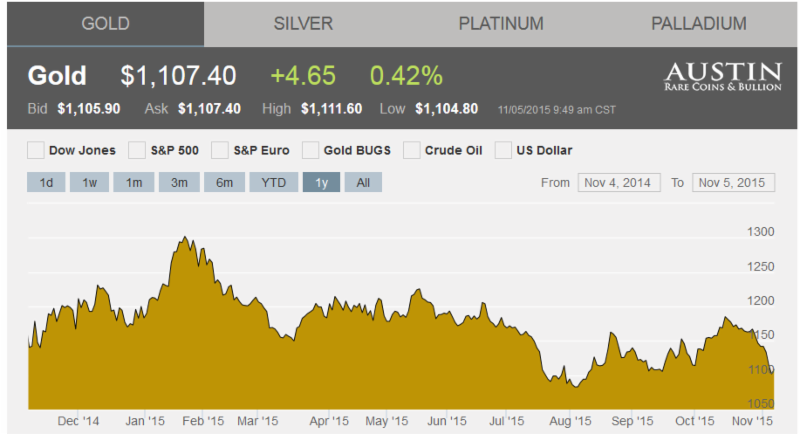Screen dimensions: 800x434
Task: Set chart range to 1d
Action: (x=46, y=183)
